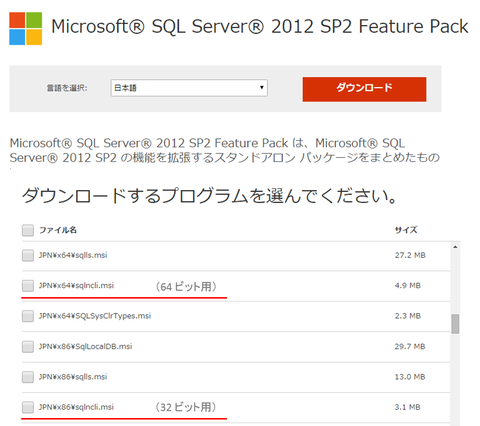Click the file name JPN¥x64¥sqlncli.msi
The width and height of the screenshot is (480, 426).
[x=76, y=286]
